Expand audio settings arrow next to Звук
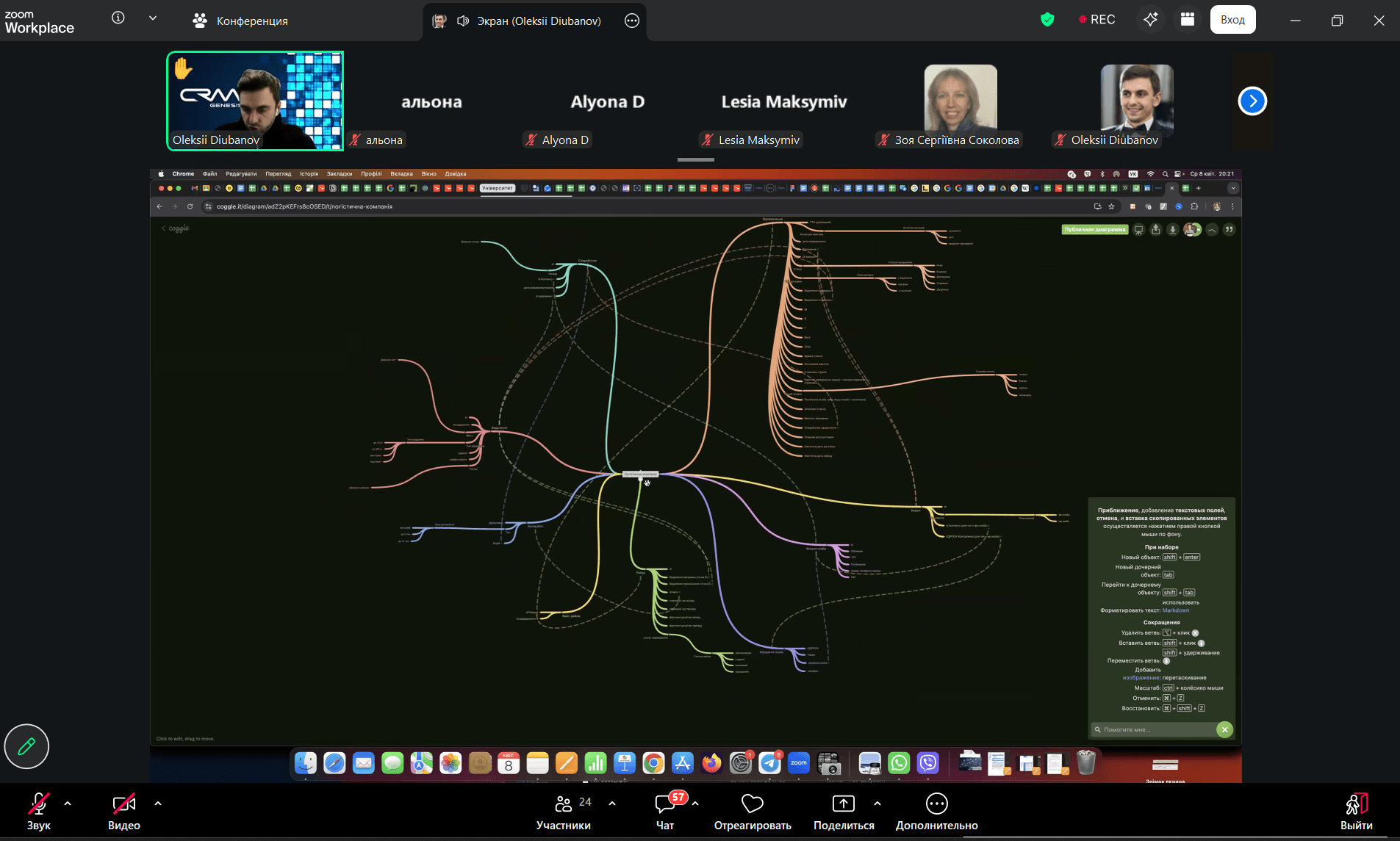Image resolution: width=1400 pixels, height=841 pixels. (x=68, y=804)
